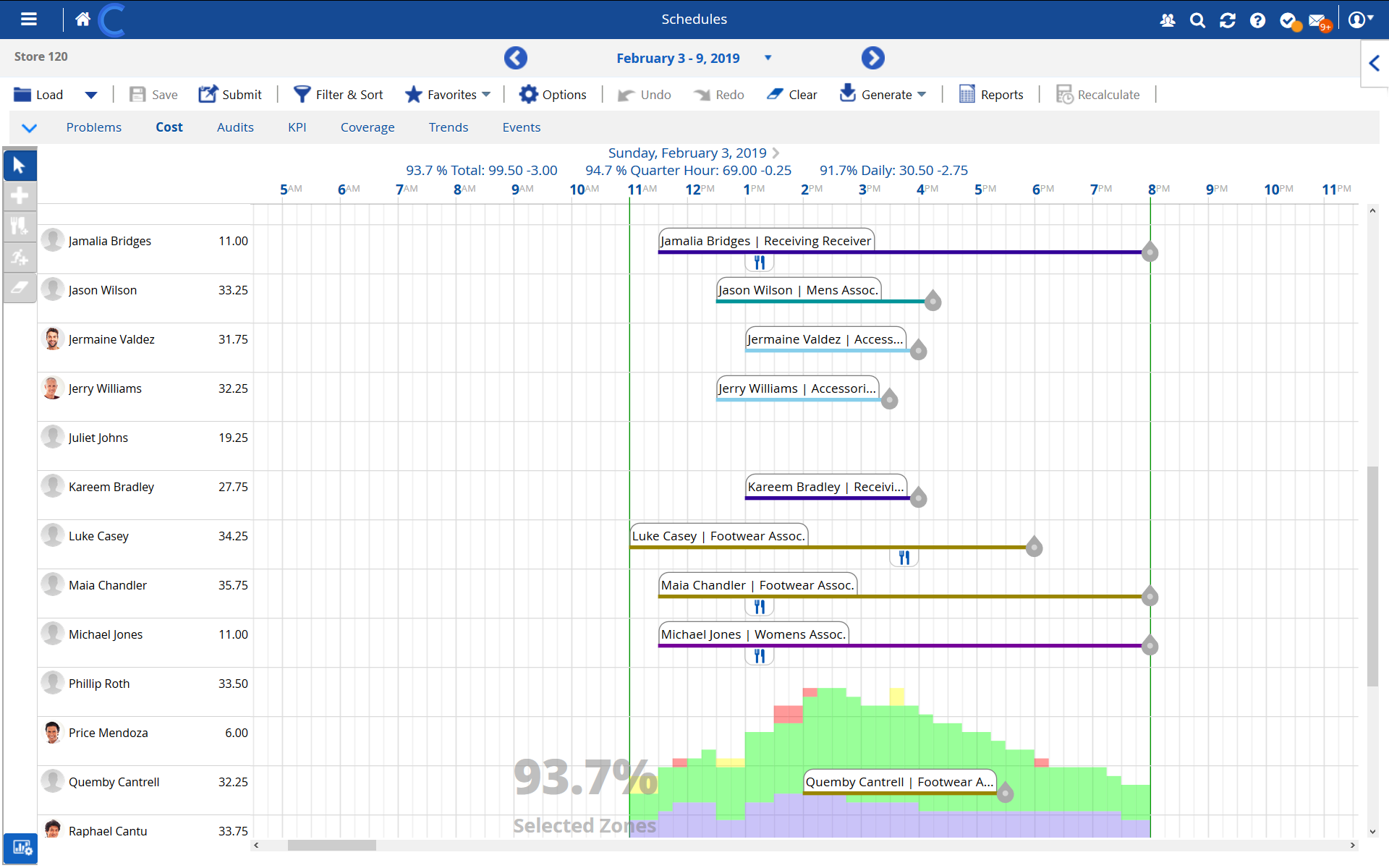Viewport: 1389px width, 868px height.
Task: Click the refresh arrows icon
Action: 1228,20
